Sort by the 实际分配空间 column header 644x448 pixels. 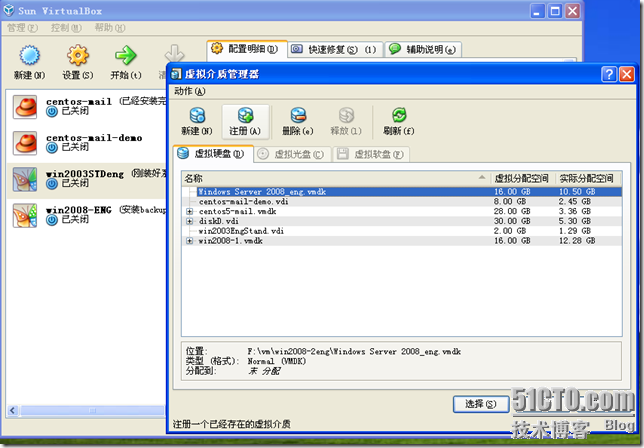(x=588, y=179)
